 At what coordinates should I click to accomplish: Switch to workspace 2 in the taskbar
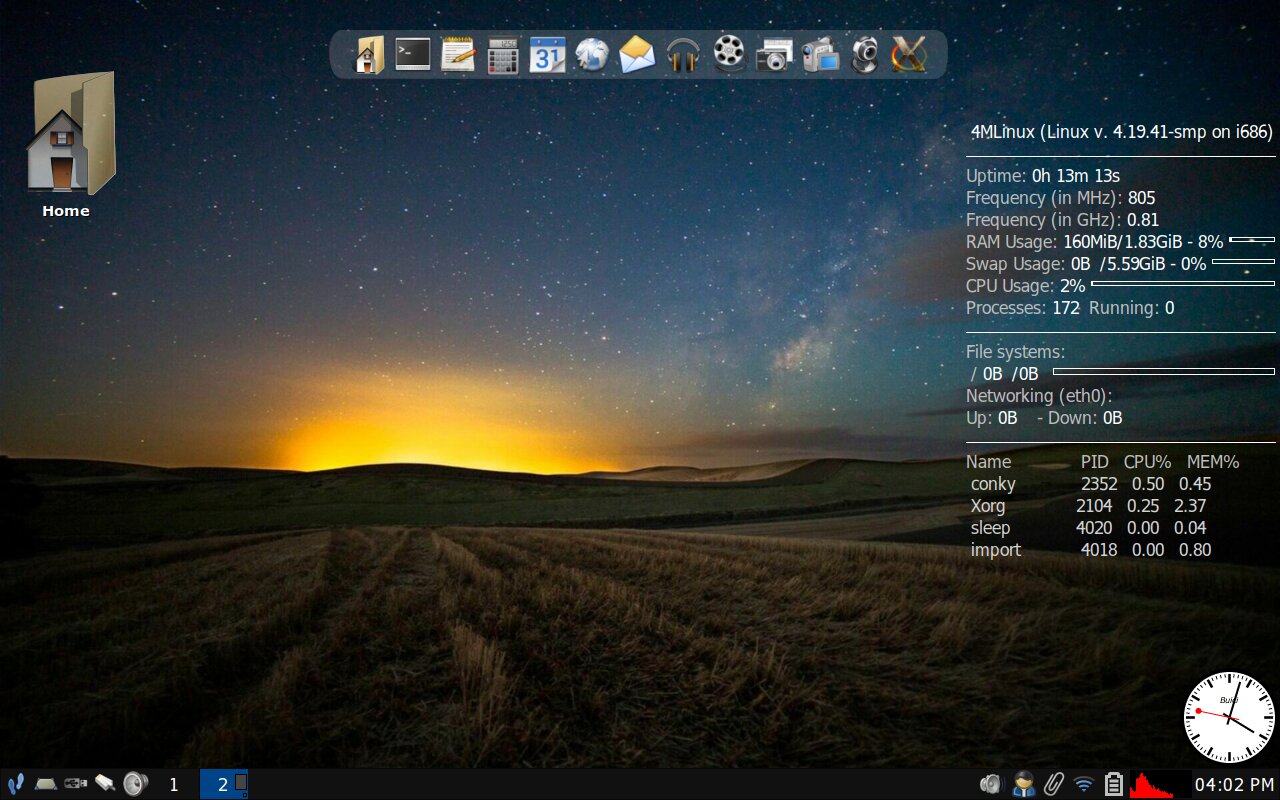pyautogui.click(x=225, y=784)
